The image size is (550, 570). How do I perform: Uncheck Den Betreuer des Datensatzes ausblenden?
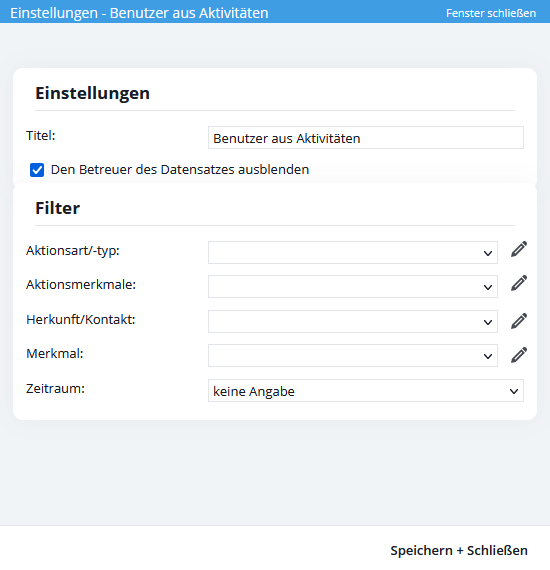click(37, 170)
